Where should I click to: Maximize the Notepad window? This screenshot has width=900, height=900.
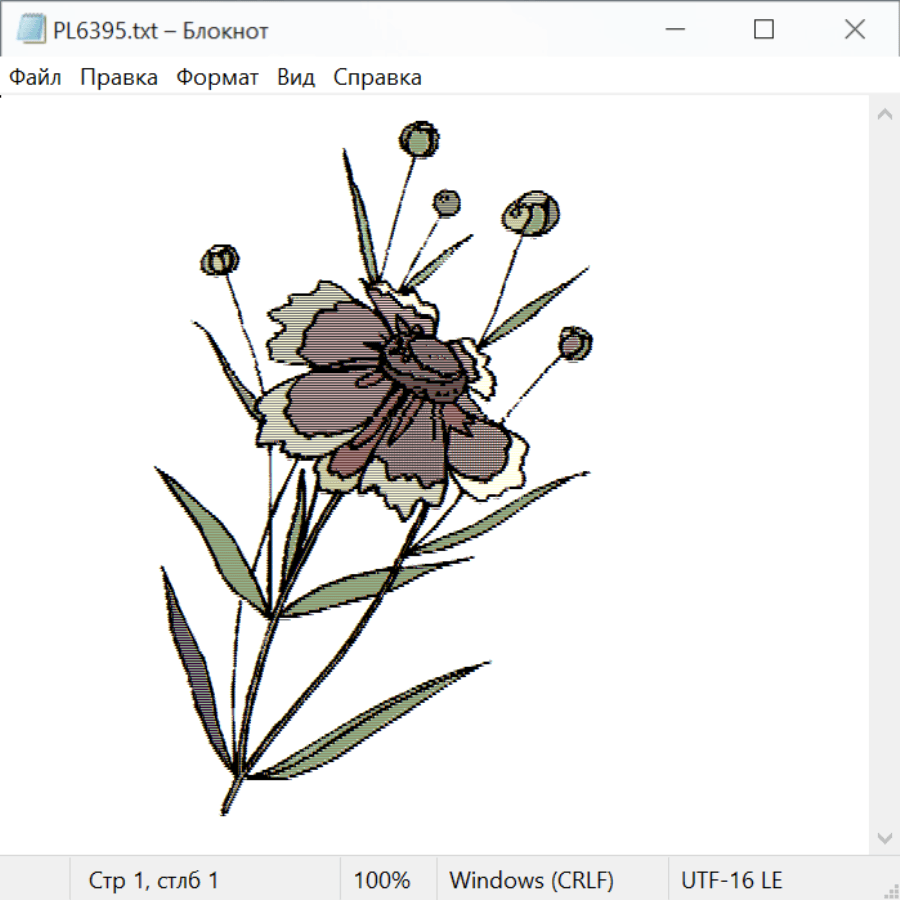tap(764, 30)
